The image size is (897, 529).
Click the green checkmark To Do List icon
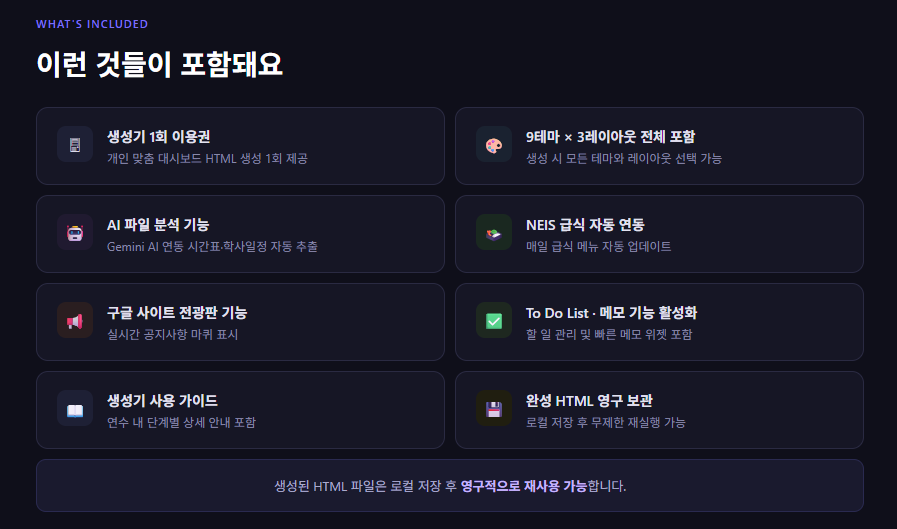tap(494, 321)
